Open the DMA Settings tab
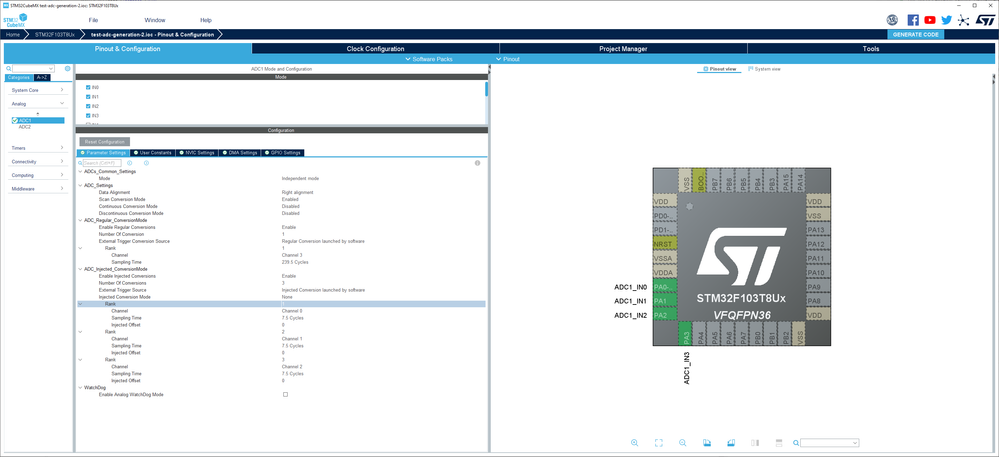This screenshot has width=999, height=457. [240, 153]
